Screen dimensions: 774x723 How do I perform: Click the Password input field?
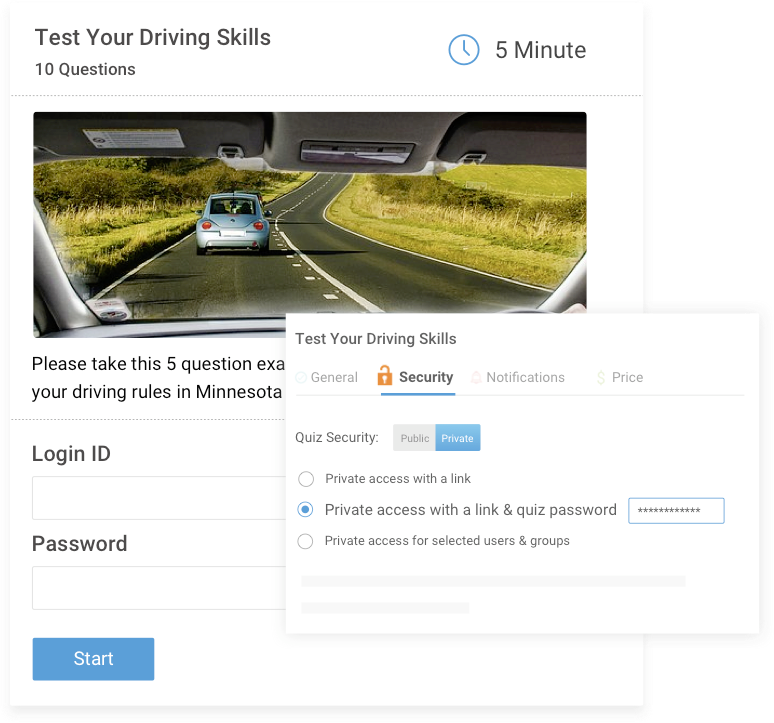point(159,588)
